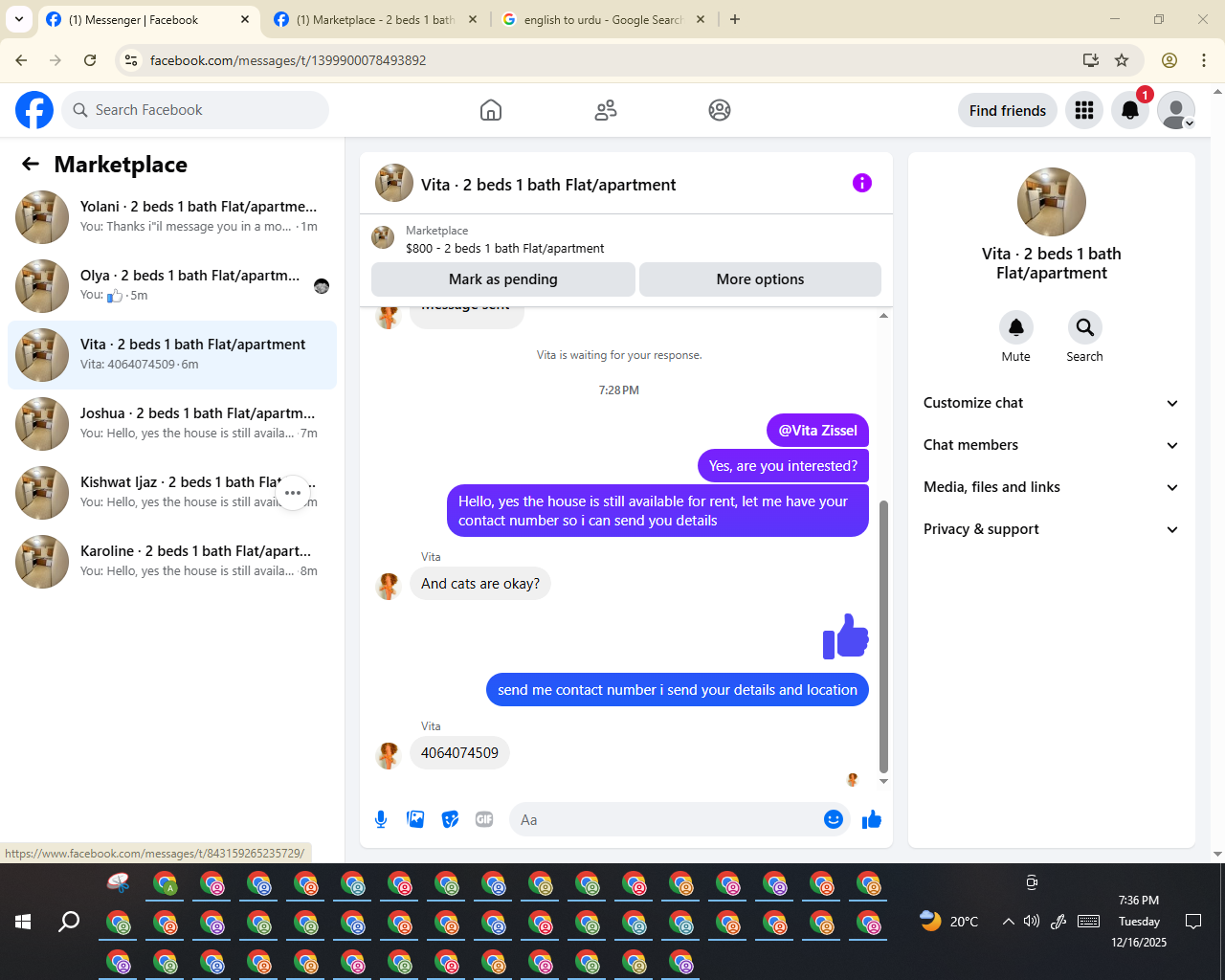Image resolution: width=1225 pixels, height=980 pixels.
Task: Open Chrome three-dot menu
Action: click(1204, 60)
